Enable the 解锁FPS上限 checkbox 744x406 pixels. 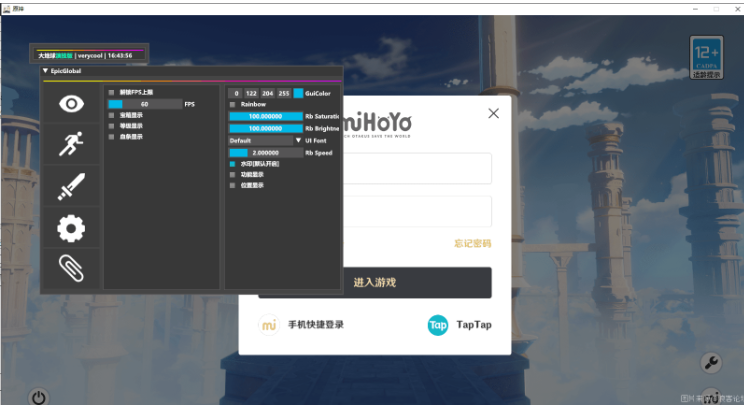tap(112, 92)
